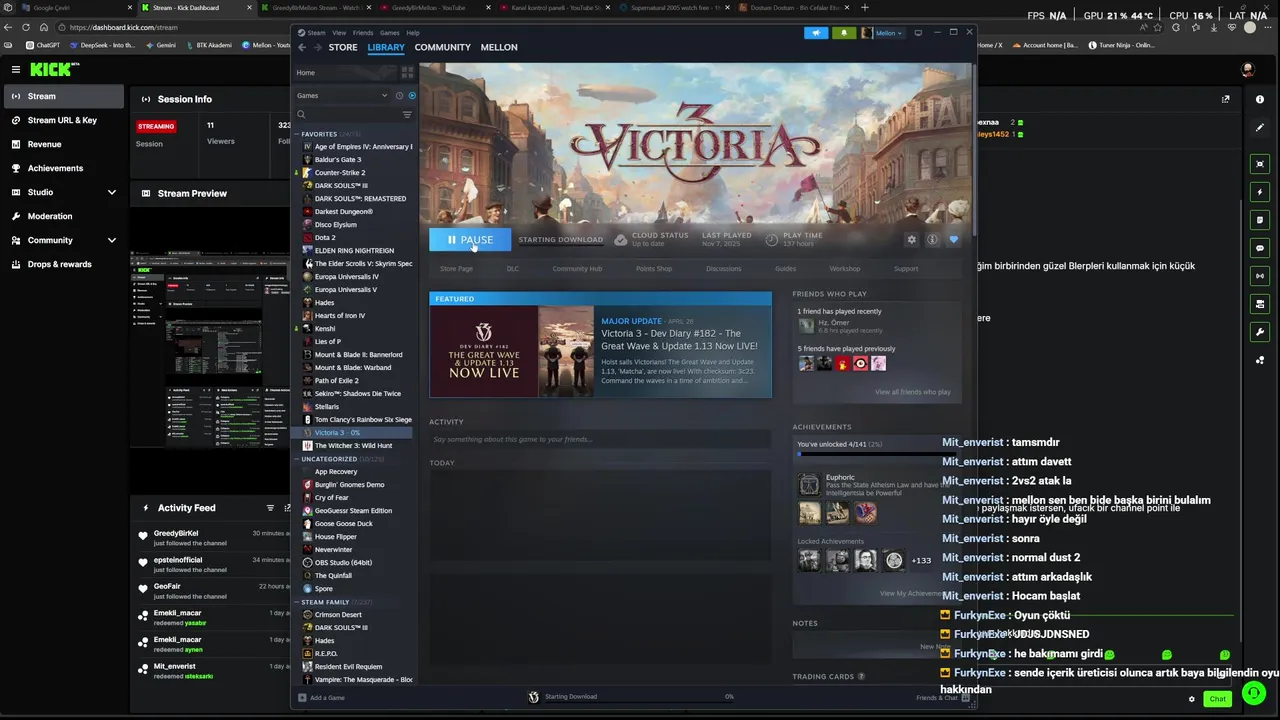
Task: Open Victoria 3 settings gear icon
Action: click(x=911, y=240)
